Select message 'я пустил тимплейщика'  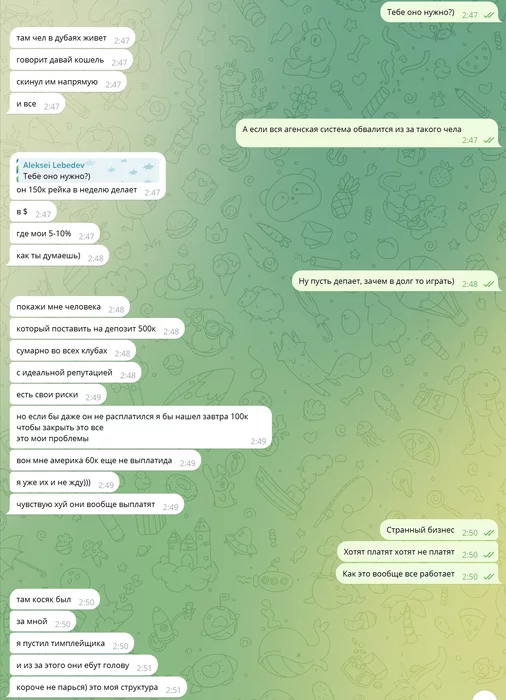[71, 644]
